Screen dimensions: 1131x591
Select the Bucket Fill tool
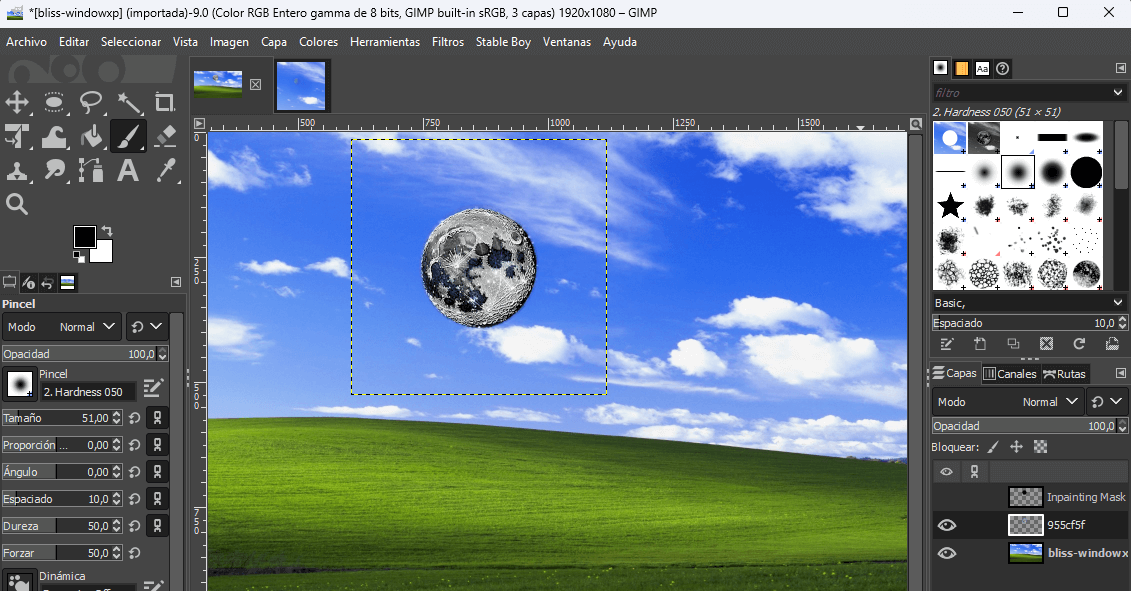(x=91, y=136)
